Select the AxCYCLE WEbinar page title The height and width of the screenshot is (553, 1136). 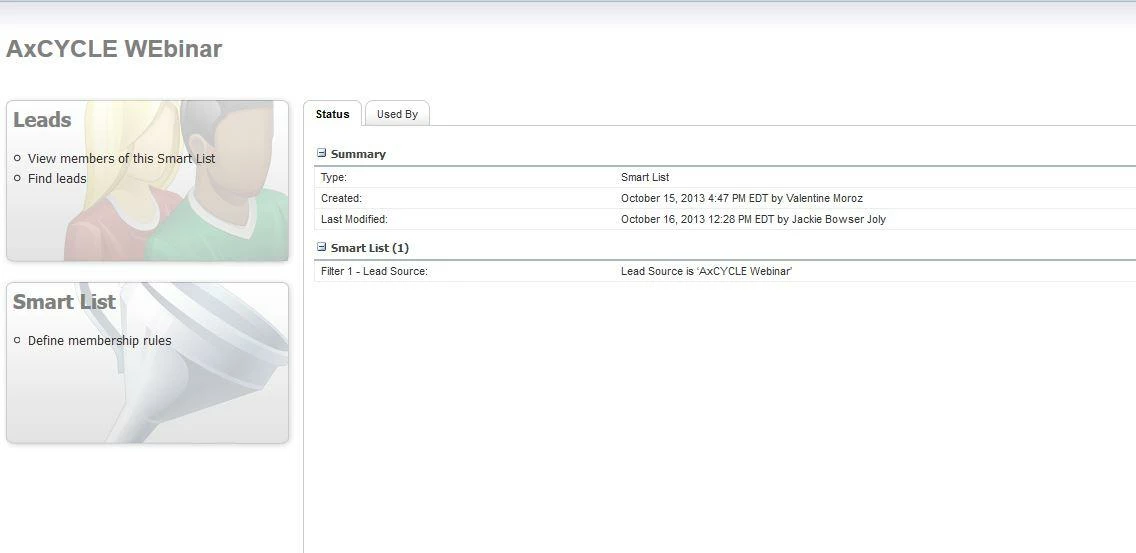(x=114, y=49)
